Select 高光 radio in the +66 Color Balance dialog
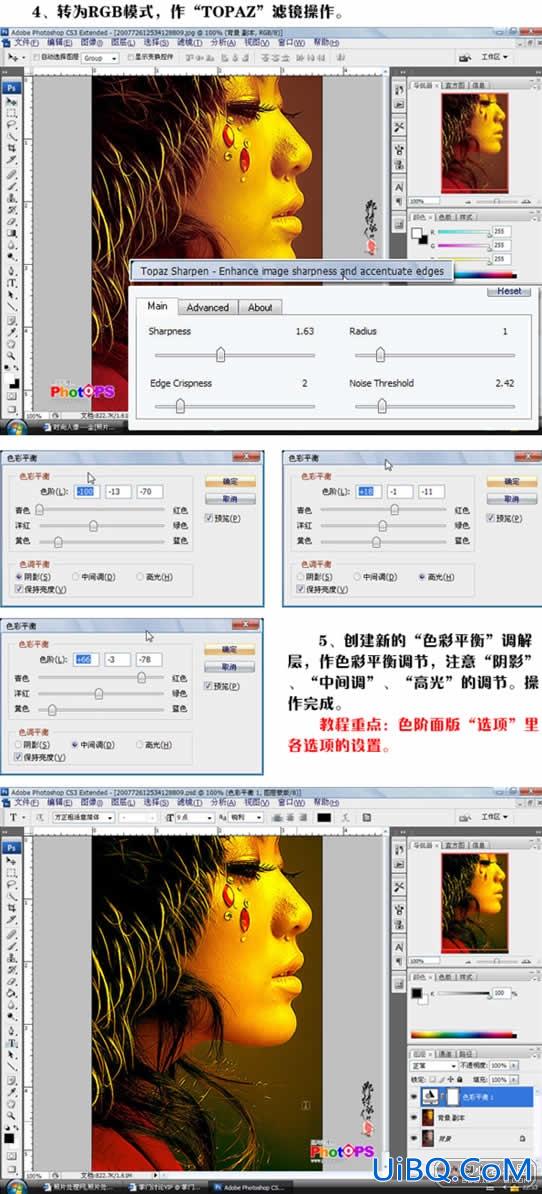Screen dimensions: 542x1194 [x=140, y=744]
